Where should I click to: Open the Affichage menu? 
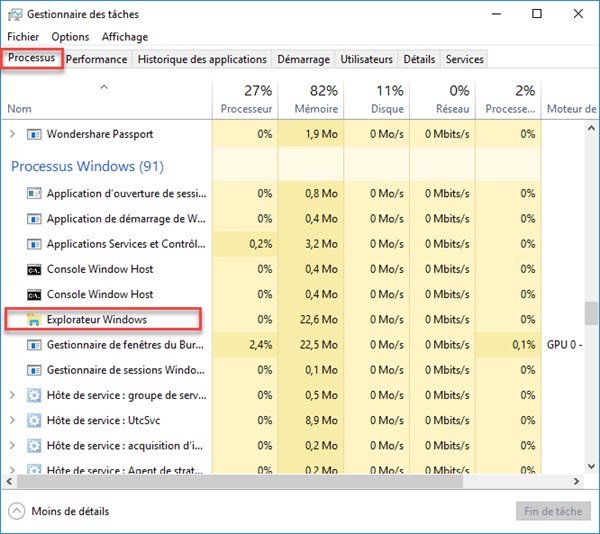click(x=125, y=37)
